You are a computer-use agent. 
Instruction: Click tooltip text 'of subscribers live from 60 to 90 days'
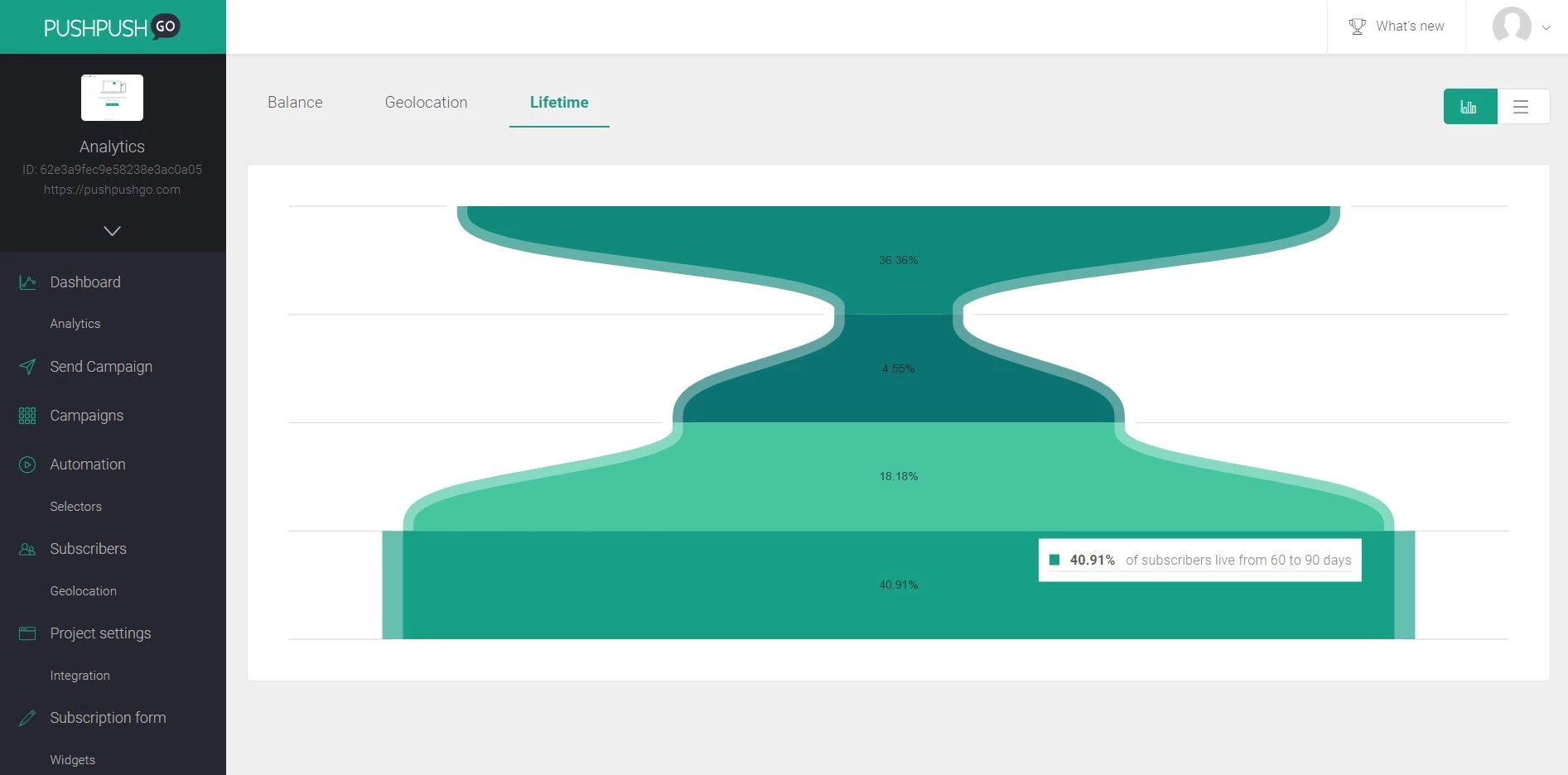click(x=1238, y=560)
